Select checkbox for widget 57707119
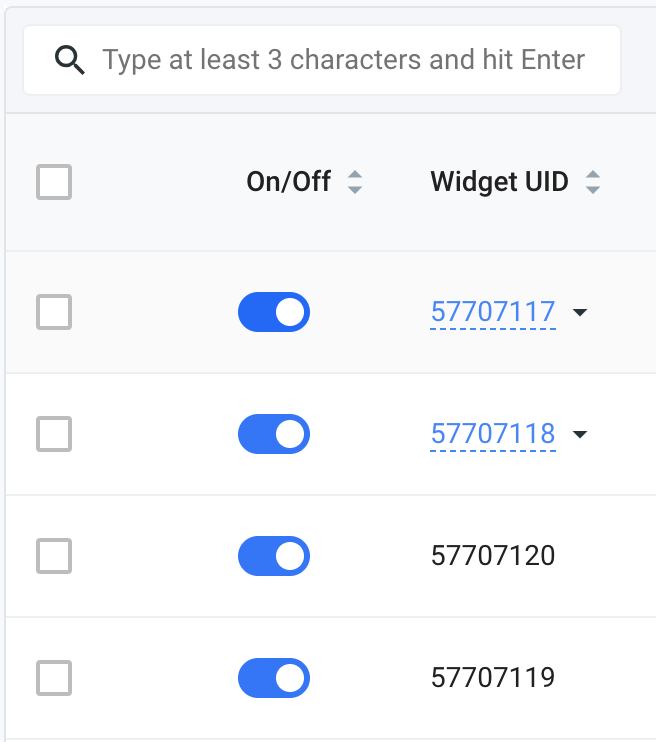Viewport: 656px width, 742px height. (54, 678)
